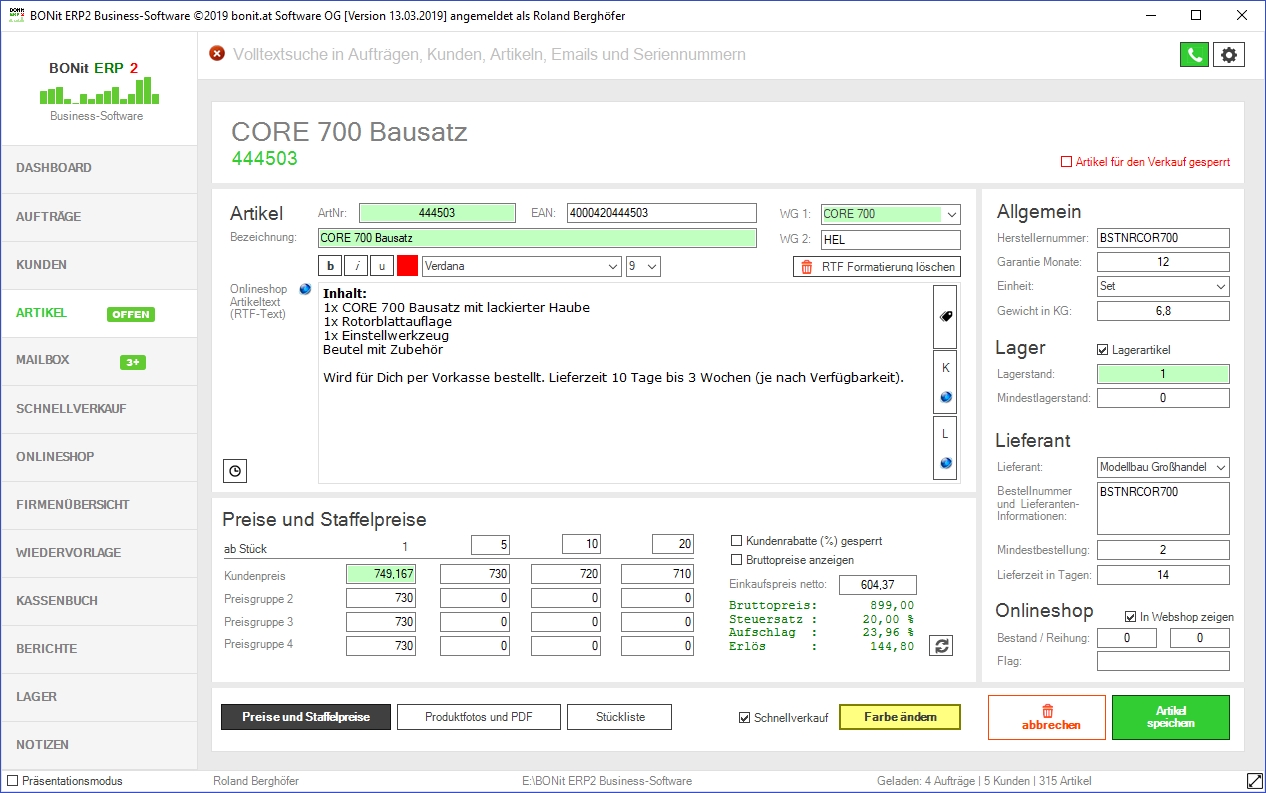
Task: Click the Bestellnummer Lieferanten-Informationen text box
Action: click(x=1163, y=509)
